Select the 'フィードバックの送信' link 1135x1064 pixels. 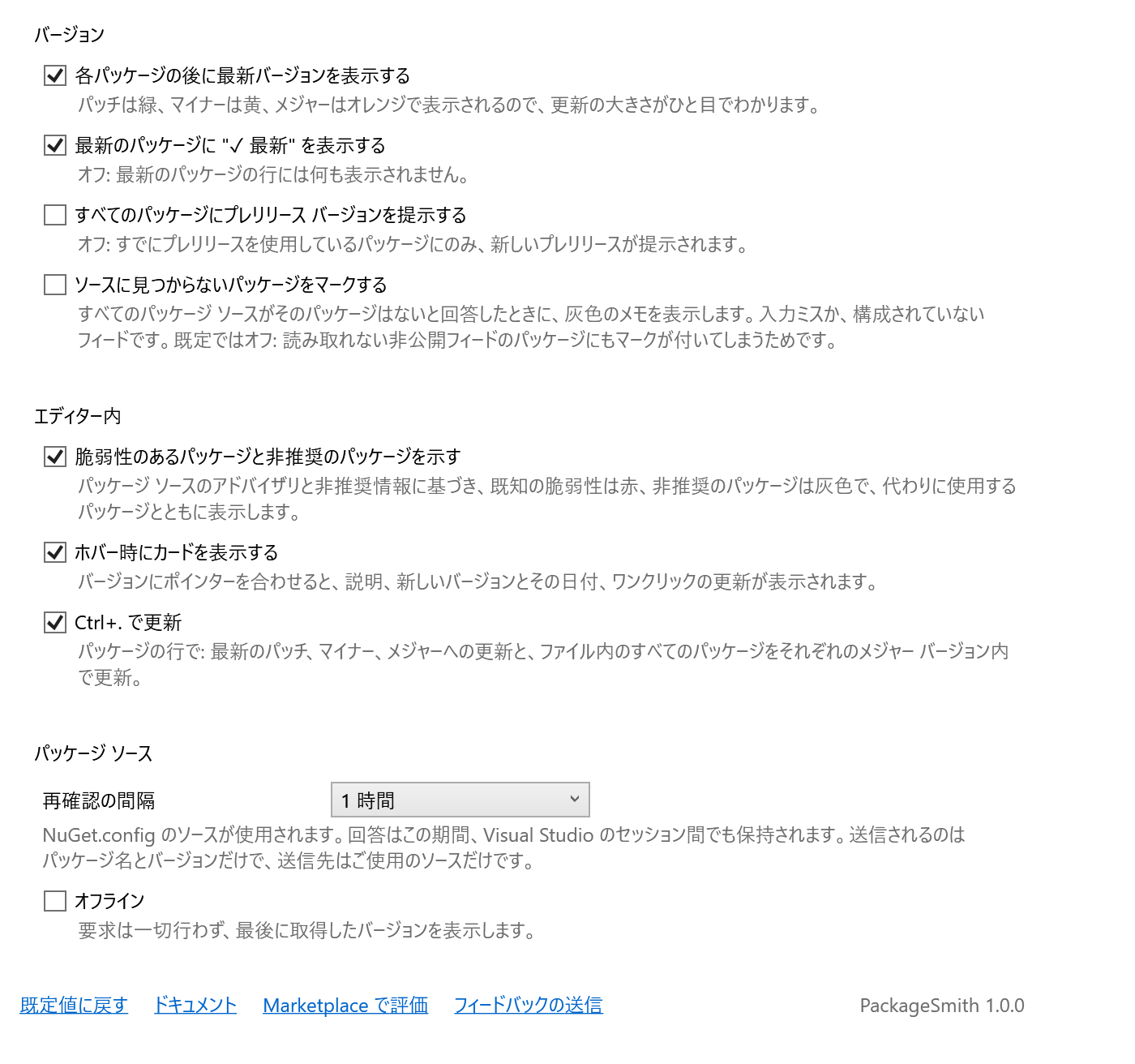point(528,1006)
